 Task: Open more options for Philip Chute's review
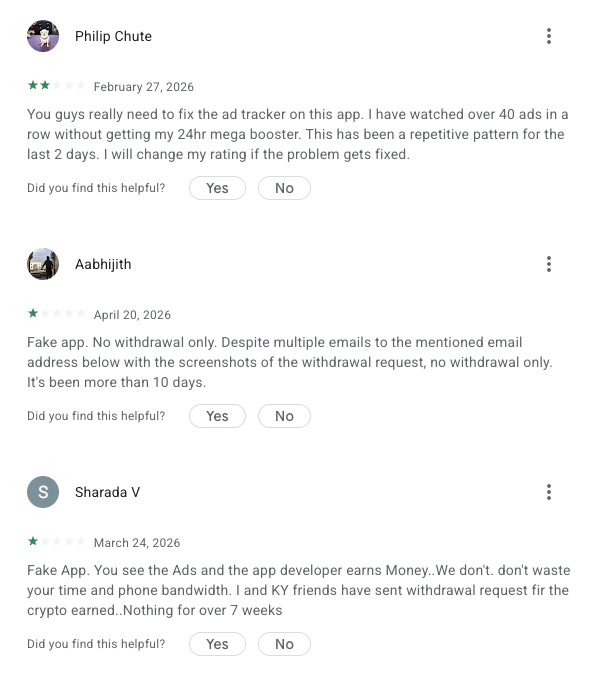click(x=549, y=36)
